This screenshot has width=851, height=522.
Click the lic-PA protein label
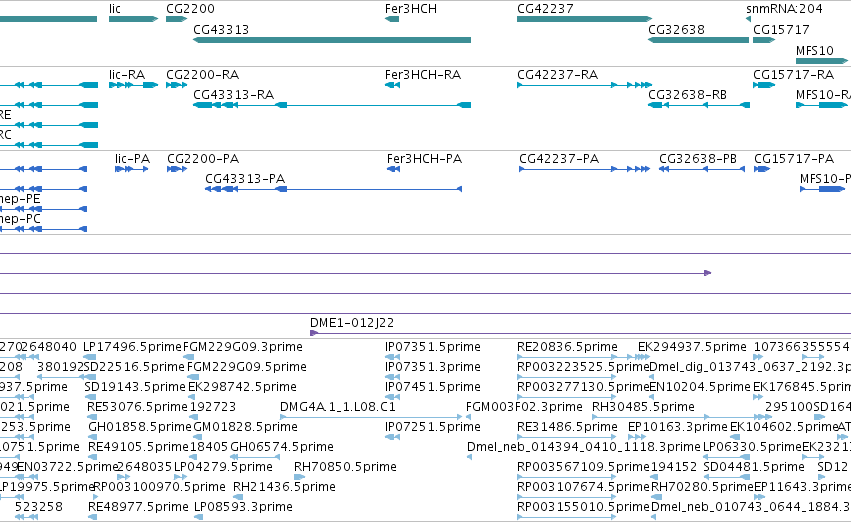[x=132, y=158]
